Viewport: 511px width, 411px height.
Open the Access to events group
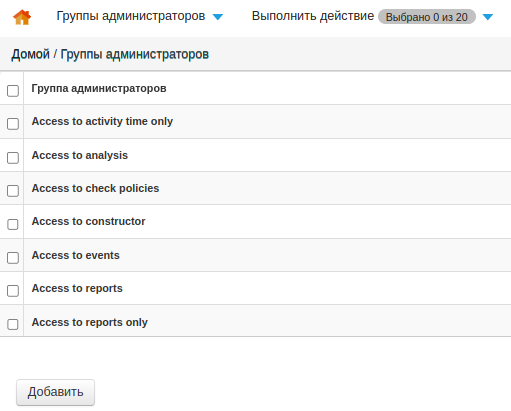pyautogui.click(x=76, y=255)
